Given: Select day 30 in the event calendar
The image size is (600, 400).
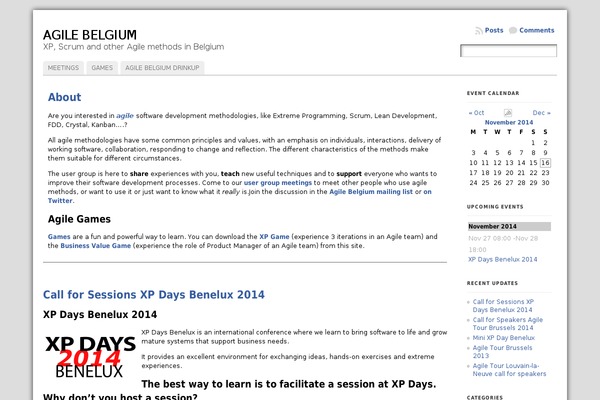Looking at the screenshot, I should tap(545, 183).
